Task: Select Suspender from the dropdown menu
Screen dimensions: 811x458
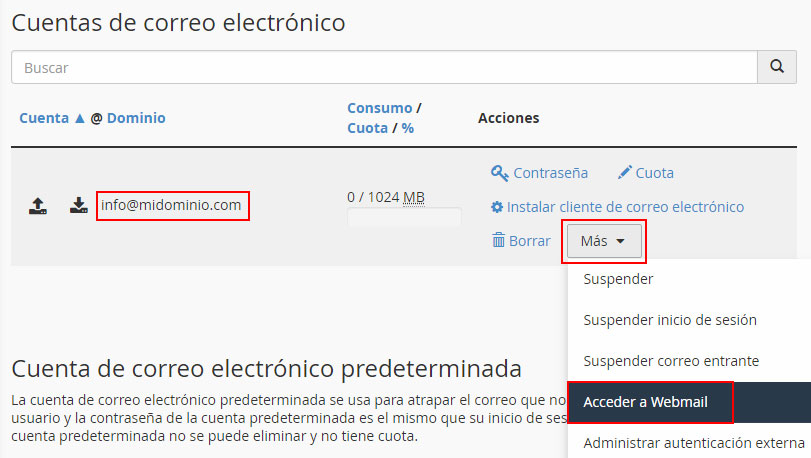Action: tap(618, 278)
